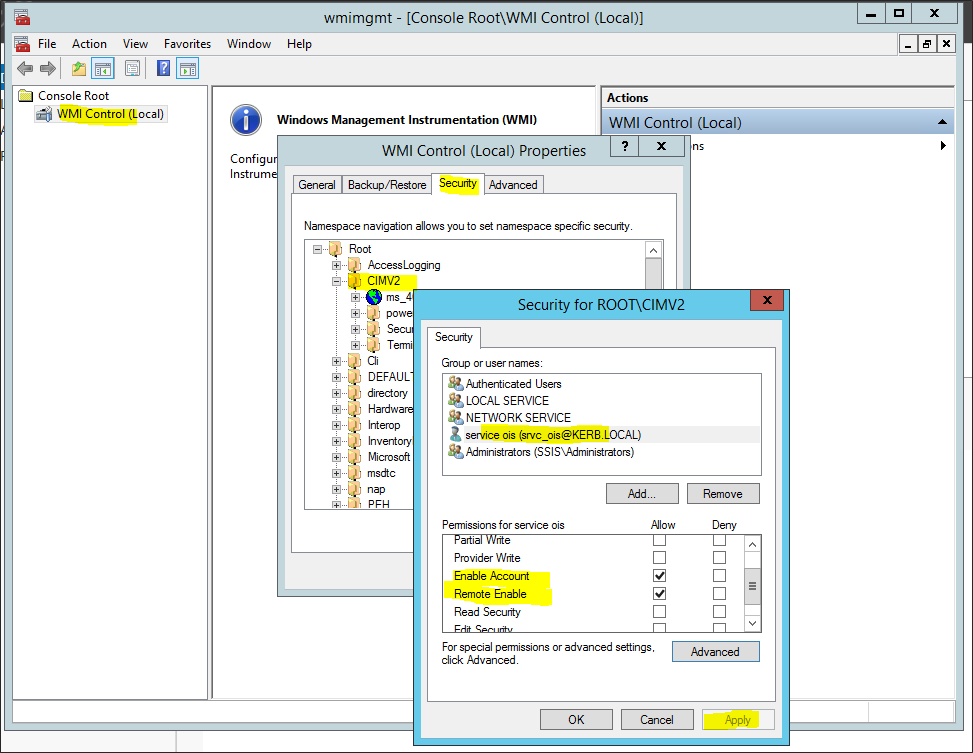Screen dimensions: 973x753
Task: Check Deny for Remote Enable
Action: click(719, 593)
